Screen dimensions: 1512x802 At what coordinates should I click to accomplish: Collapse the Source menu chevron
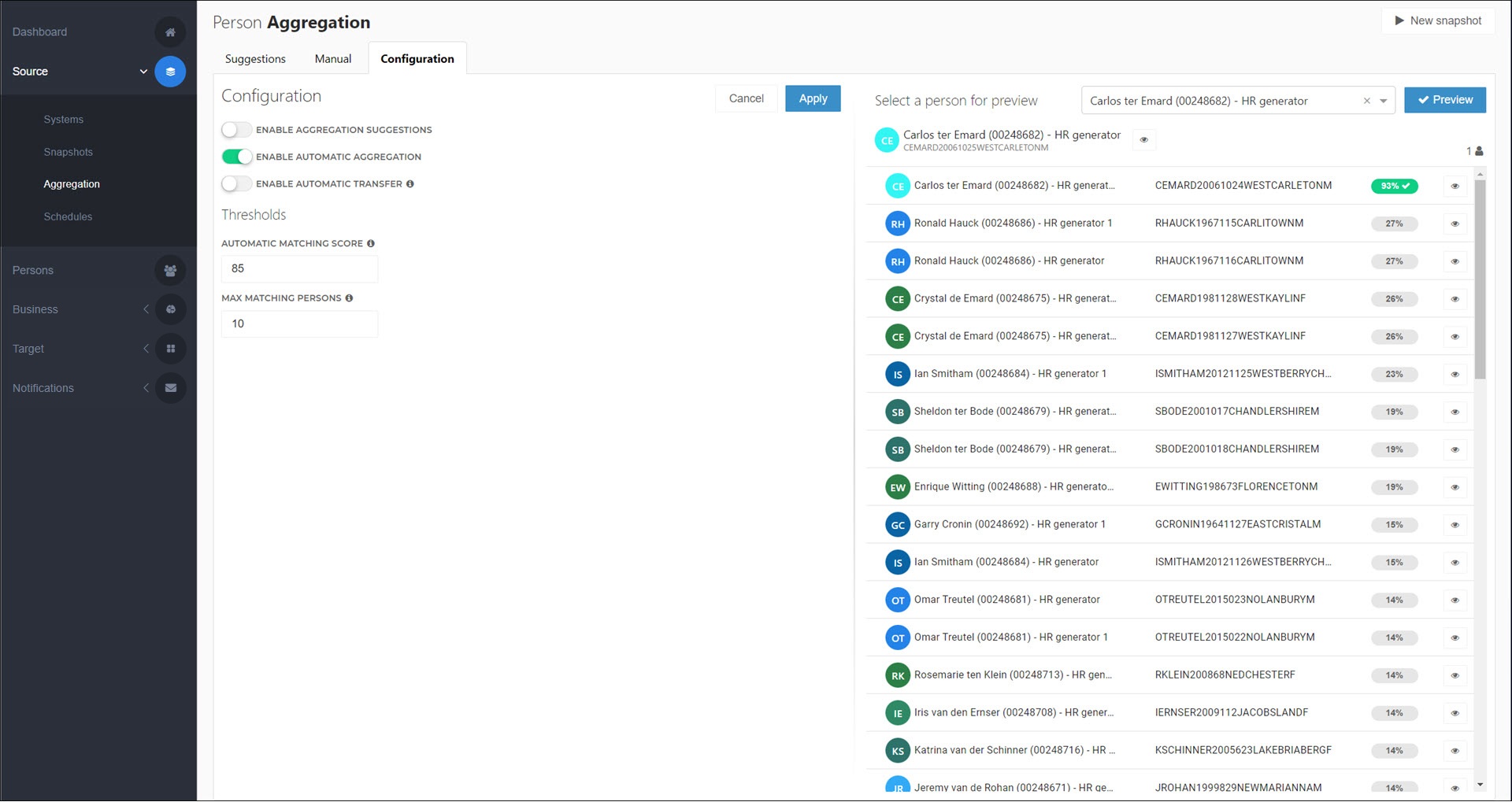pos(143,72)
